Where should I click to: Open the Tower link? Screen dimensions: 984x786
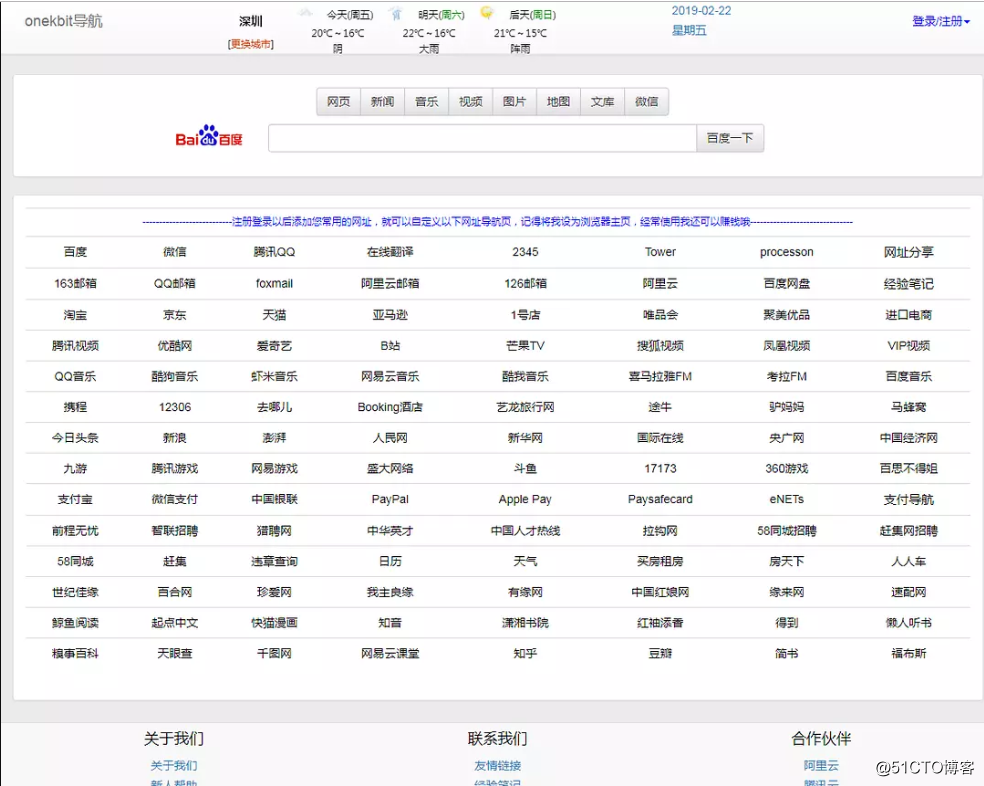[x=660, y=252]
